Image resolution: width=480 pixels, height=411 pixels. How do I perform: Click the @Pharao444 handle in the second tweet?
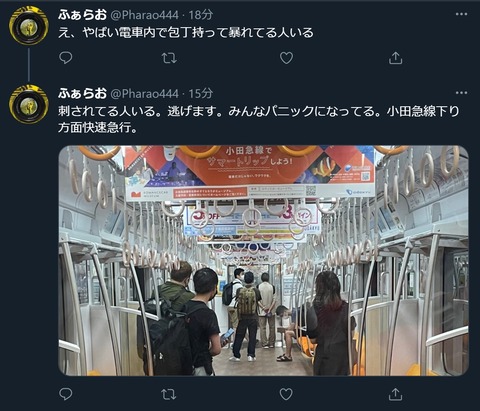pos(144,94)
